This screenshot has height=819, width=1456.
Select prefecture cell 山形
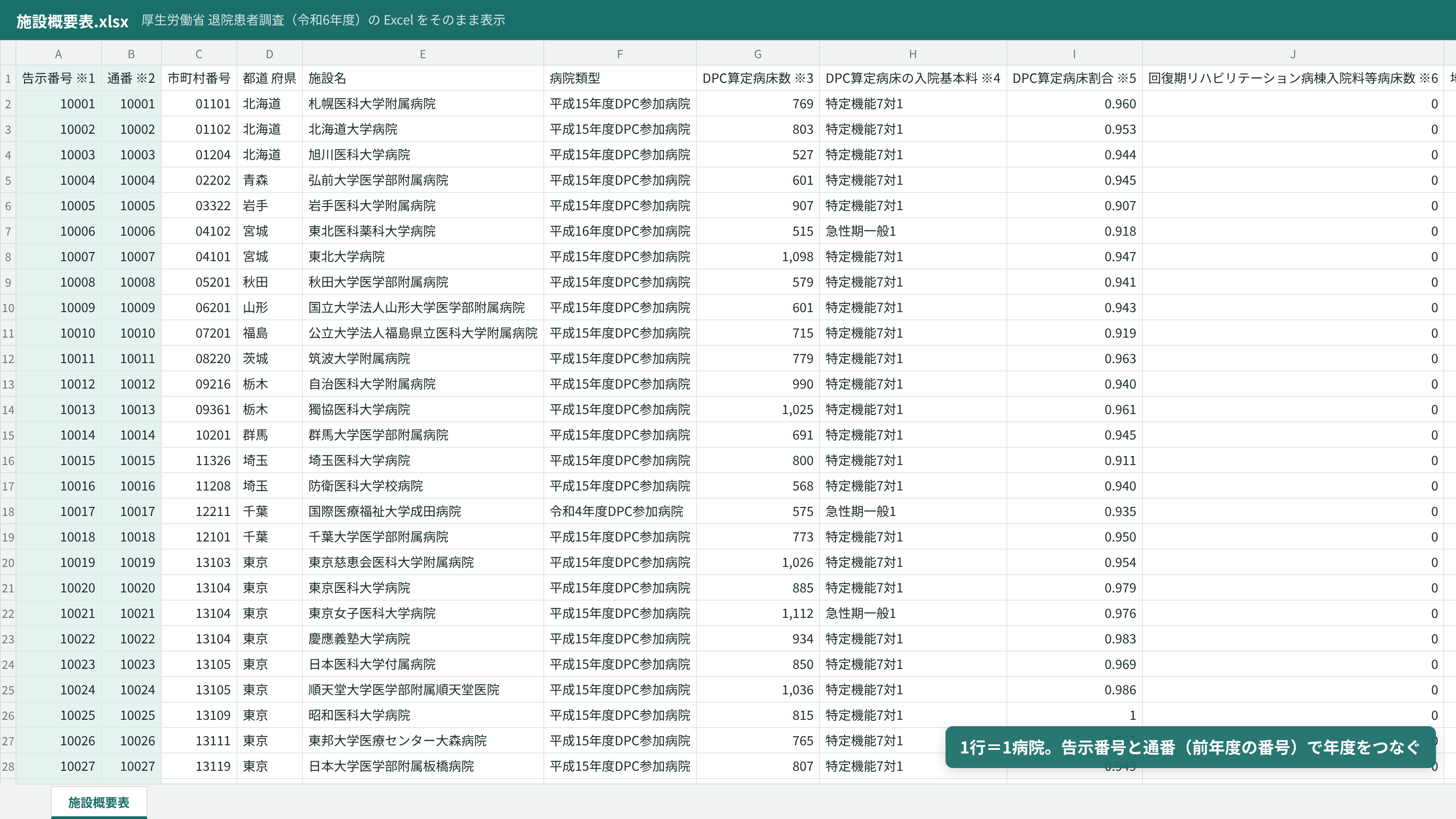pyautogui.click(x=270, y=308)
